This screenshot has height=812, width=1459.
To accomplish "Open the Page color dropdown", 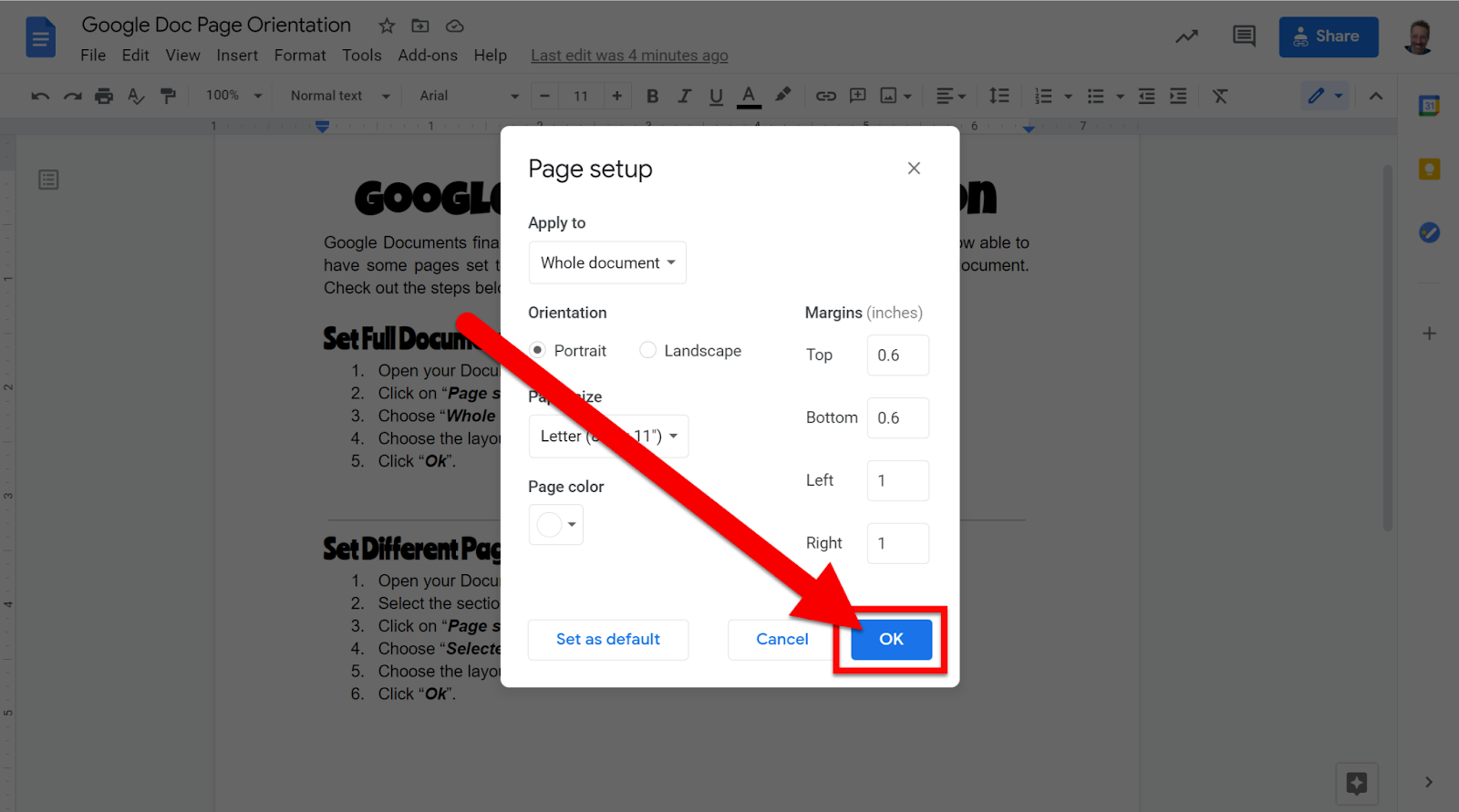I will 555,525.
